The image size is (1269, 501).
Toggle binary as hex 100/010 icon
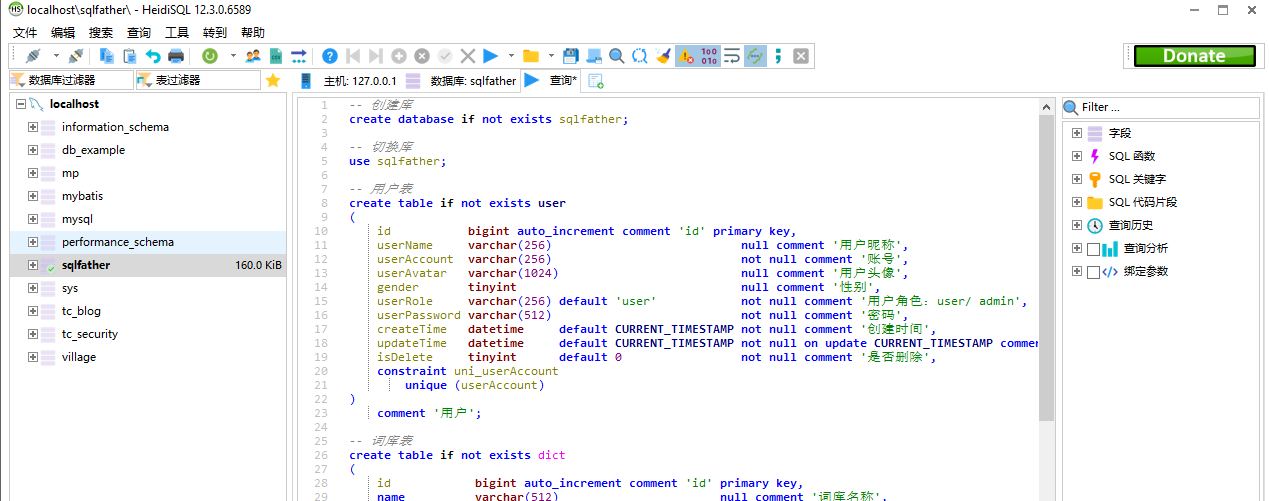point(709,56)
